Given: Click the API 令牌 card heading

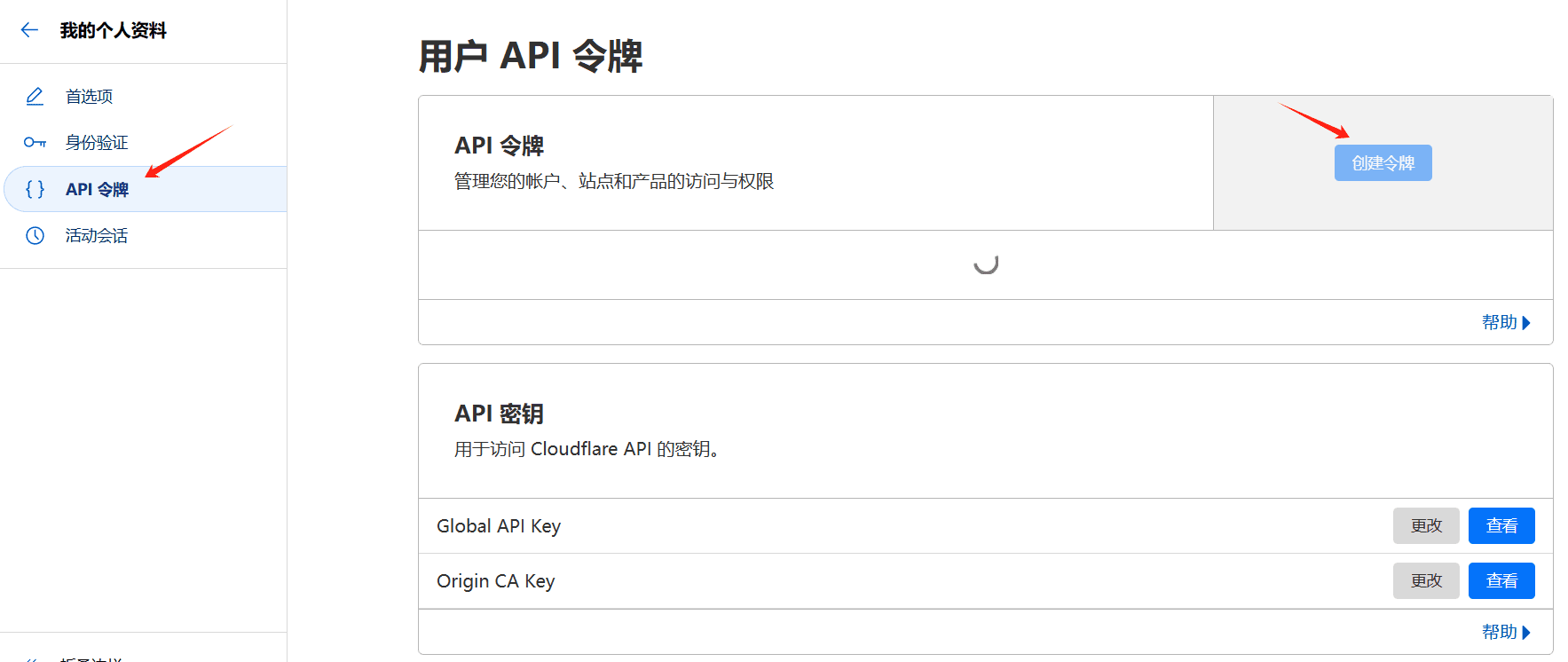Looking at the screenshot, I should (x=499, y=146).
